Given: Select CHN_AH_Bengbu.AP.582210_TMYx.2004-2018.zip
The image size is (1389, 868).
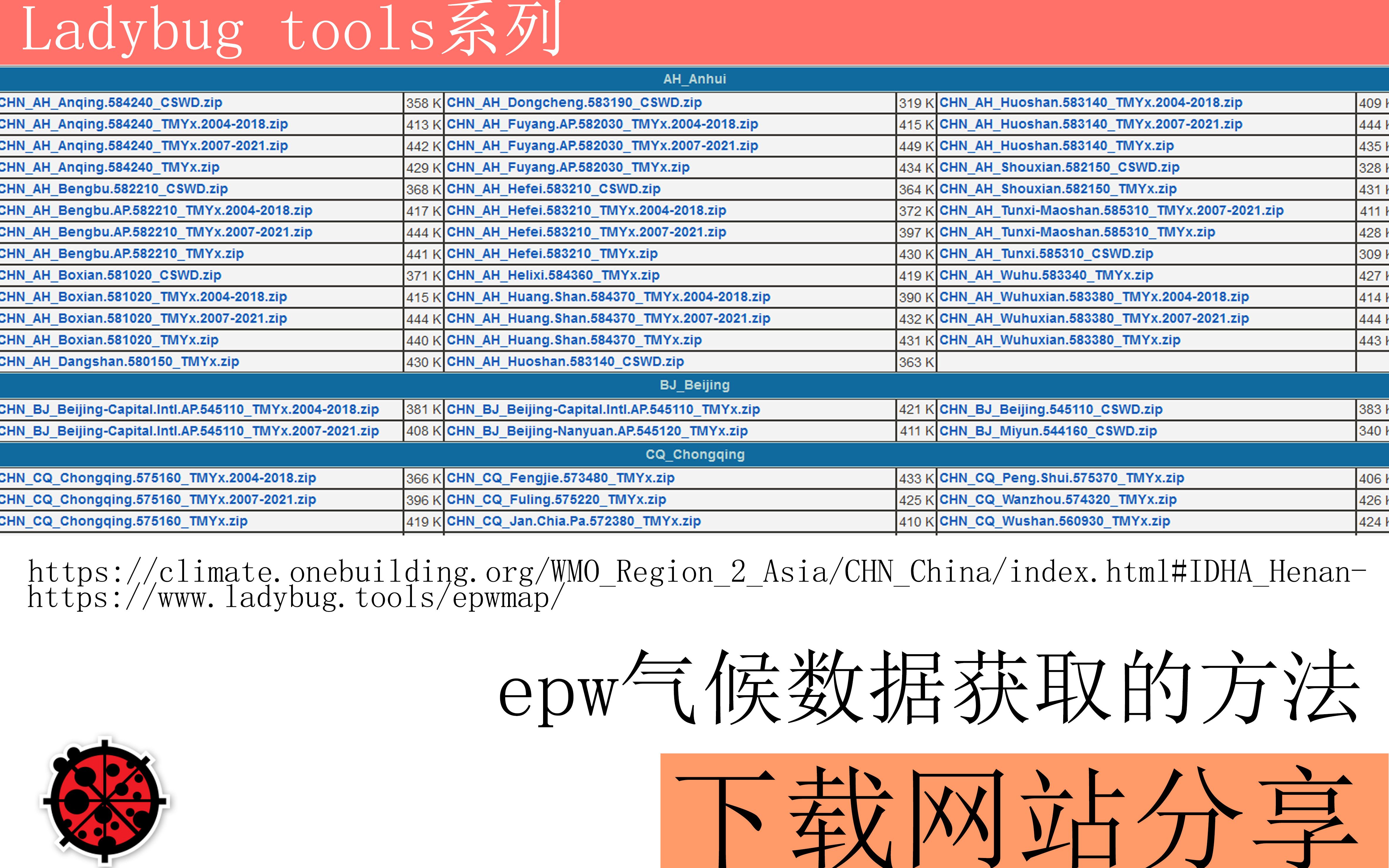Looking at the screenshot, I should 156,211.
